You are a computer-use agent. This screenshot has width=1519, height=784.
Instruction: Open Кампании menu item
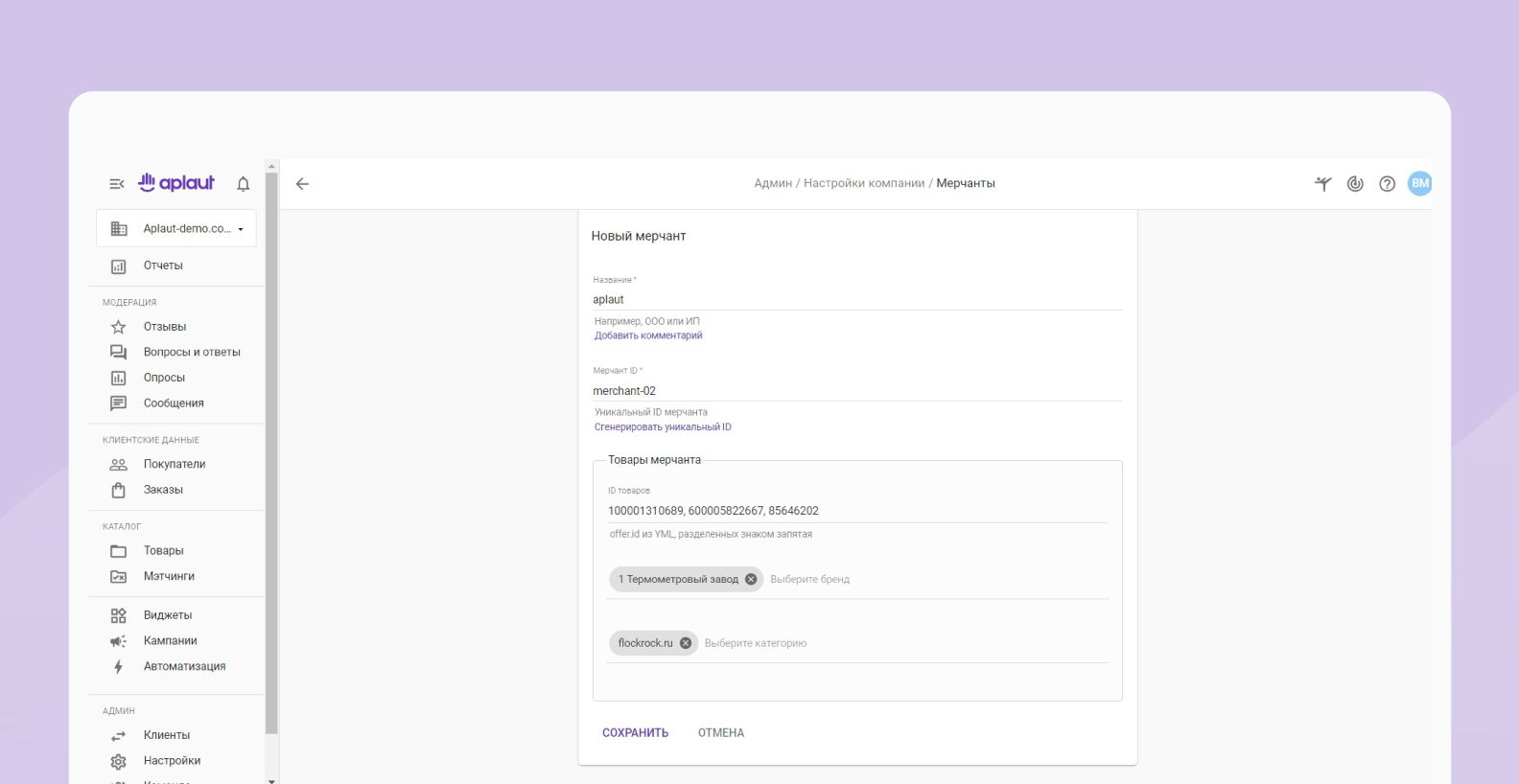coord(170,641)
